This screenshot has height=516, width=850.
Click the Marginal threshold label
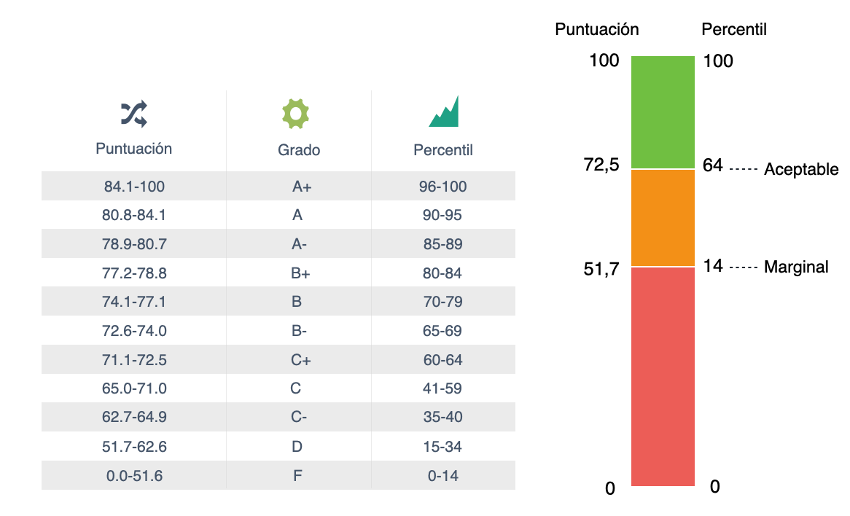click(796, 267)
